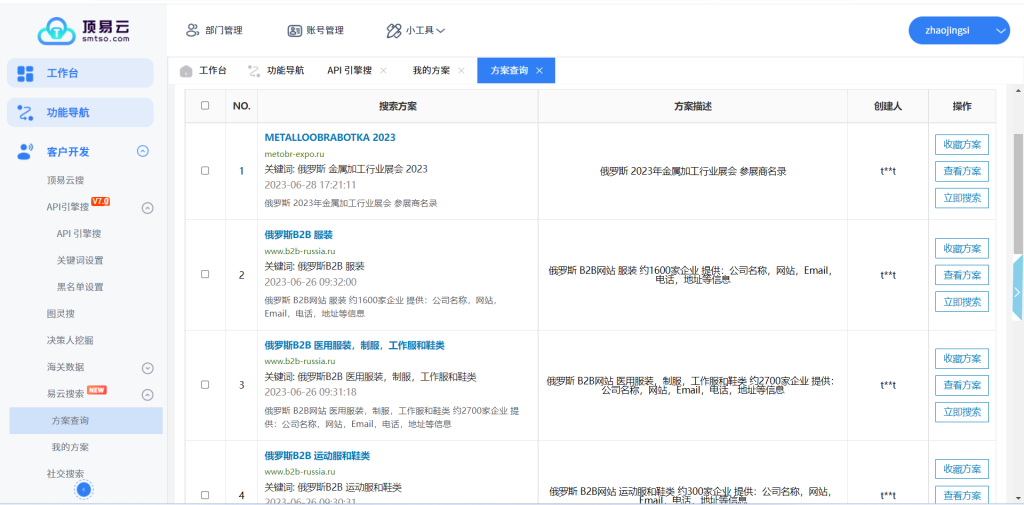Image resolution: width=1024 pixels, height=505 pixels.
Task: Close the 方案查询 tab
Action: tap(540, 71)
